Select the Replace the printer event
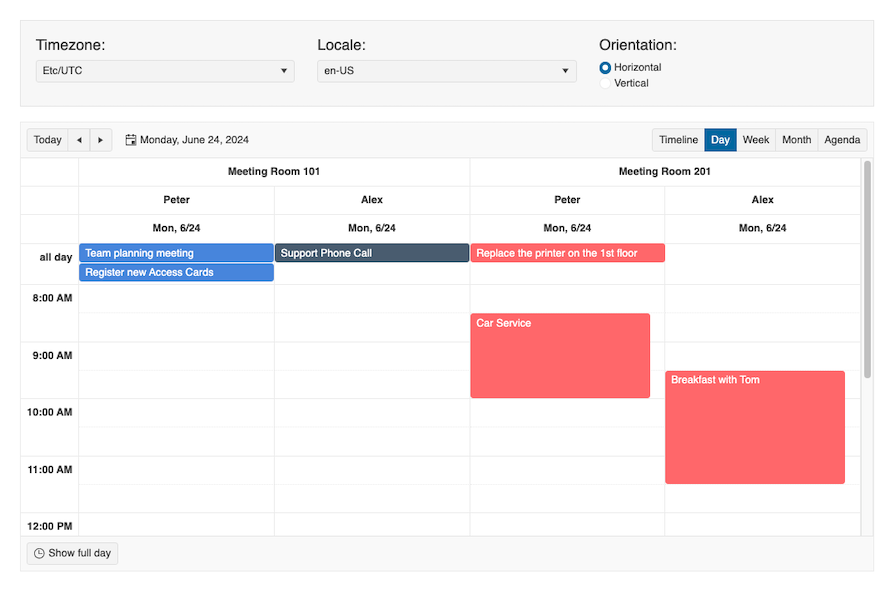The image size is (895, 594). (x=567, y=253)
